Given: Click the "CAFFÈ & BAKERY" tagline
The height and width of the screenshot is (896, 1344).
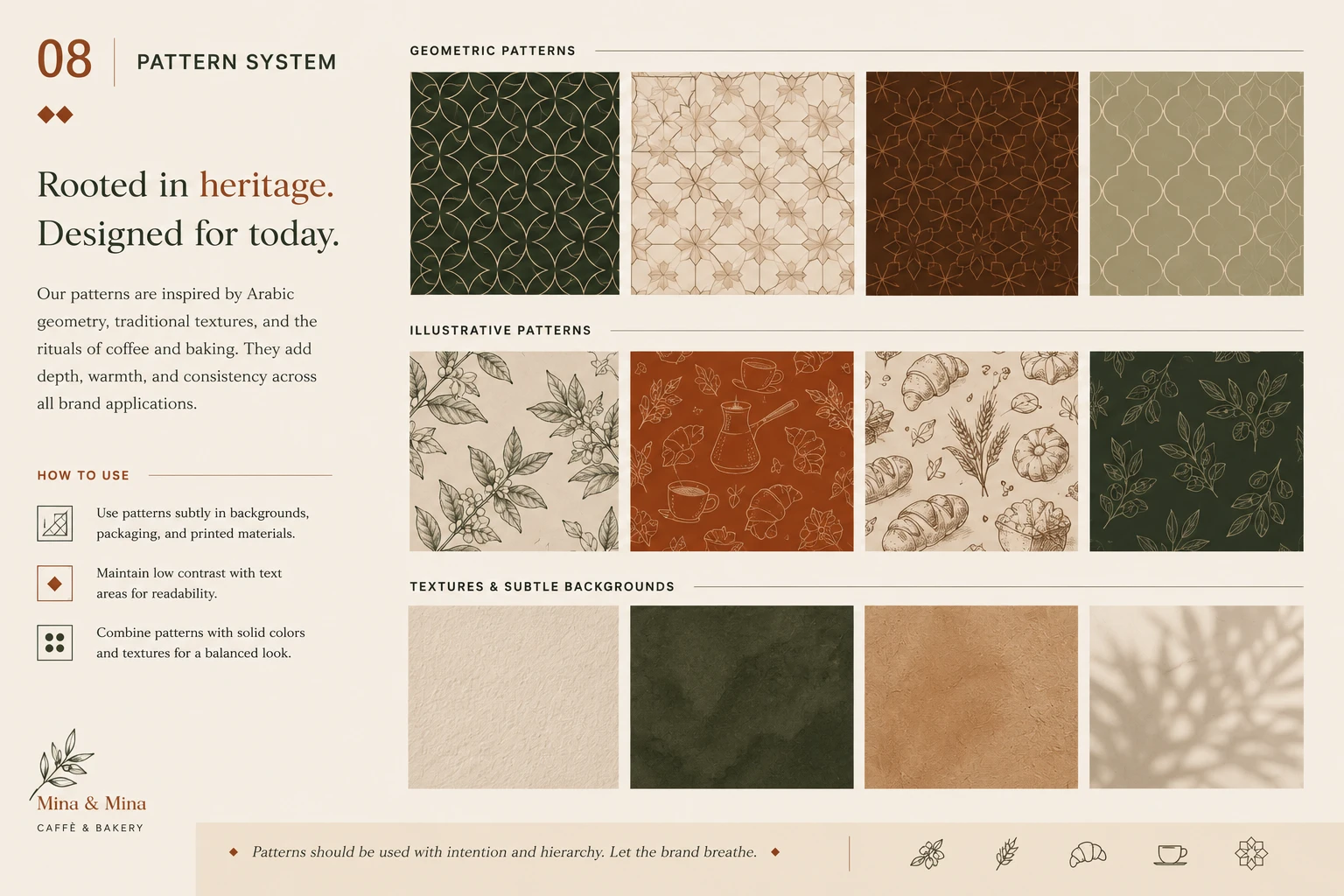Looking at the screenshot, I should pyautogui.click(x=90, y=828).
